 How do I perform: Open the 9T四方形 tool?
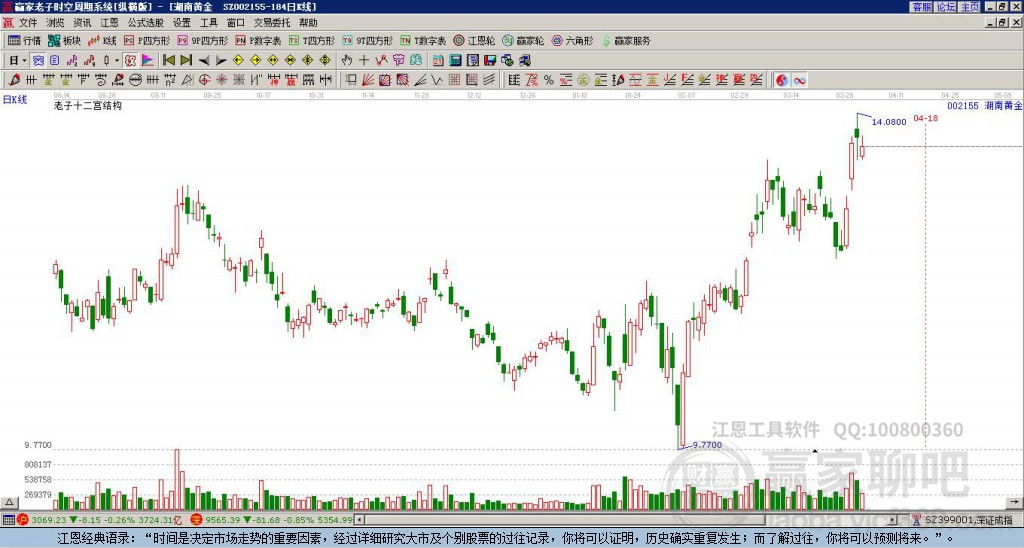click(x=367, y=40)
